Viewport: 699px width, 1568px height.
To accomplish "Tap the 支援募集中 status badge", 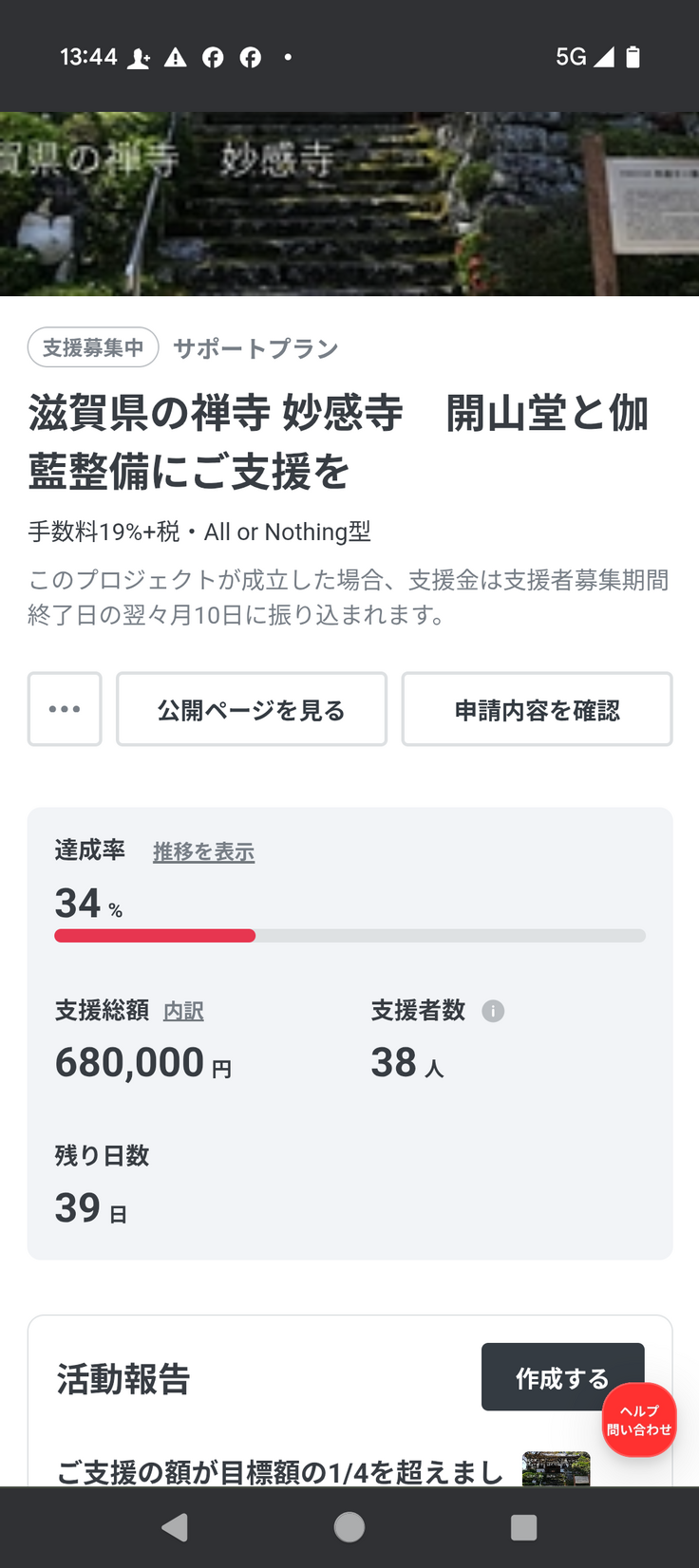I will point(93,347).
